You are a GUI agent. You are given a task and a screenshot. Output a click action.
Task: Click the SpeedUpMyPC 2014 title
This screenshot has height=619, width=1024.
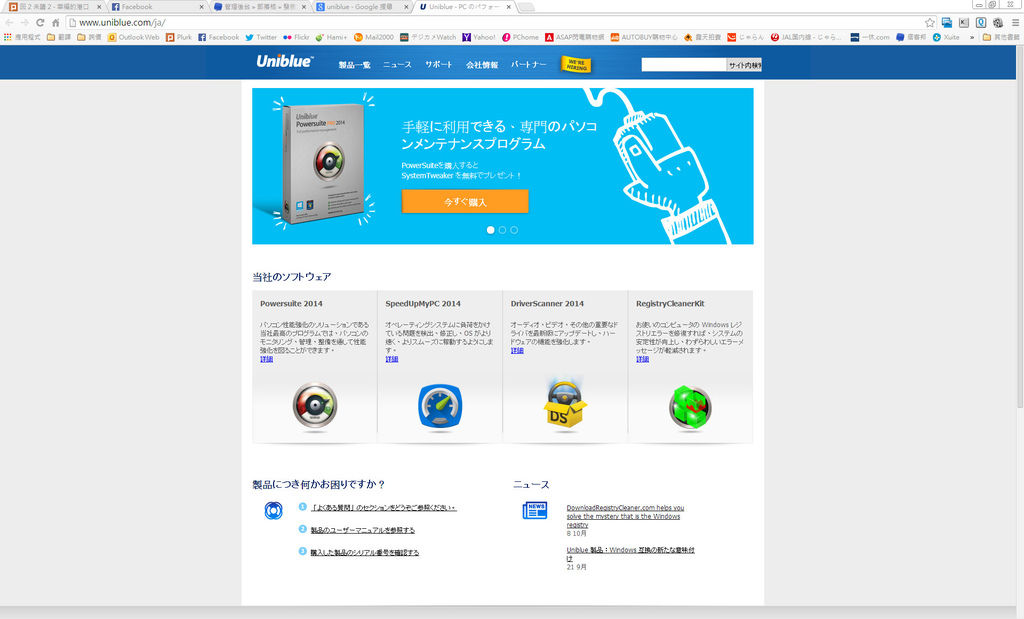coord(423,304)
